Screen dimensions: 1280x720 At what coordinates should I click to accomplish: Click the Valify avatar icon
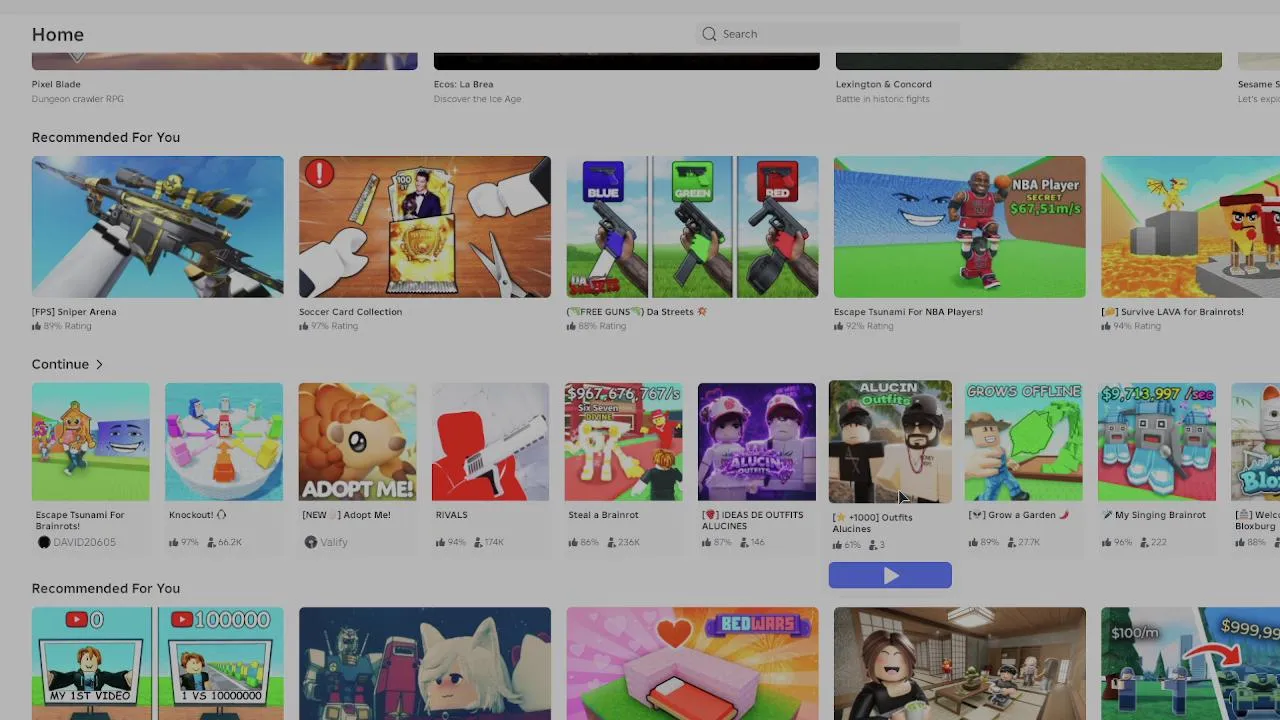click(x=311, y=542)
